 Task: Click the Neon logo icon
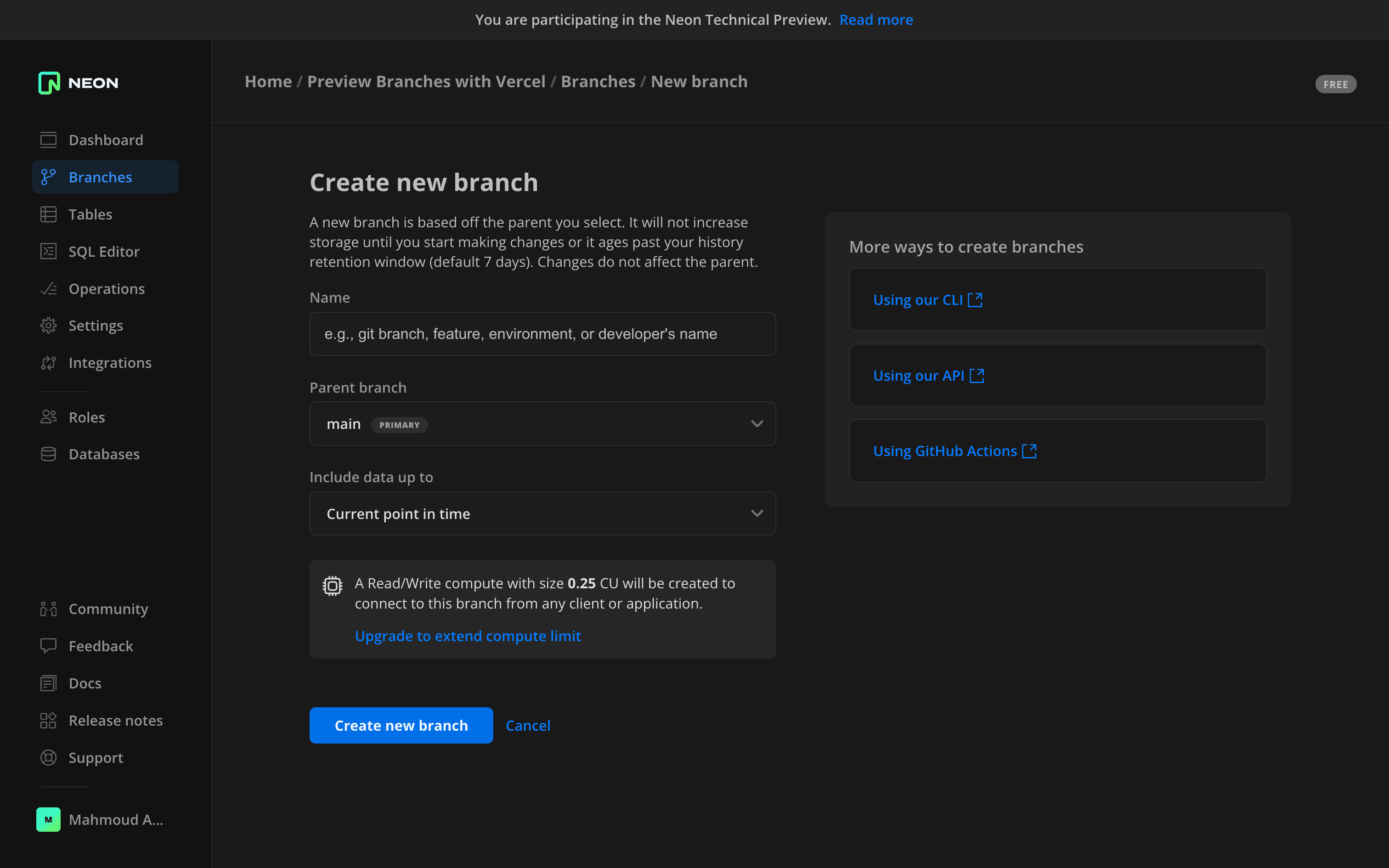49,83
